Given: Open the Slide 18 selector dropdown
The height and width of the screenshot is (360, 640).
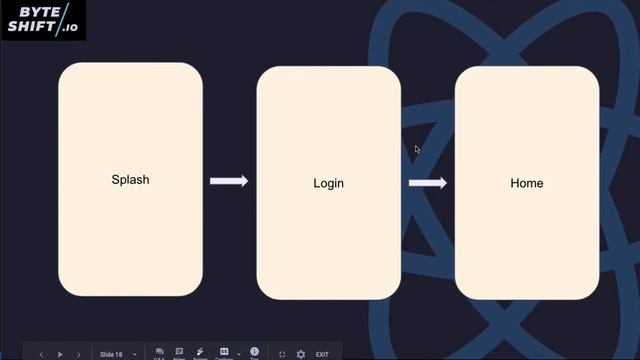Looking at the screenshot, I should pos(118,355).
